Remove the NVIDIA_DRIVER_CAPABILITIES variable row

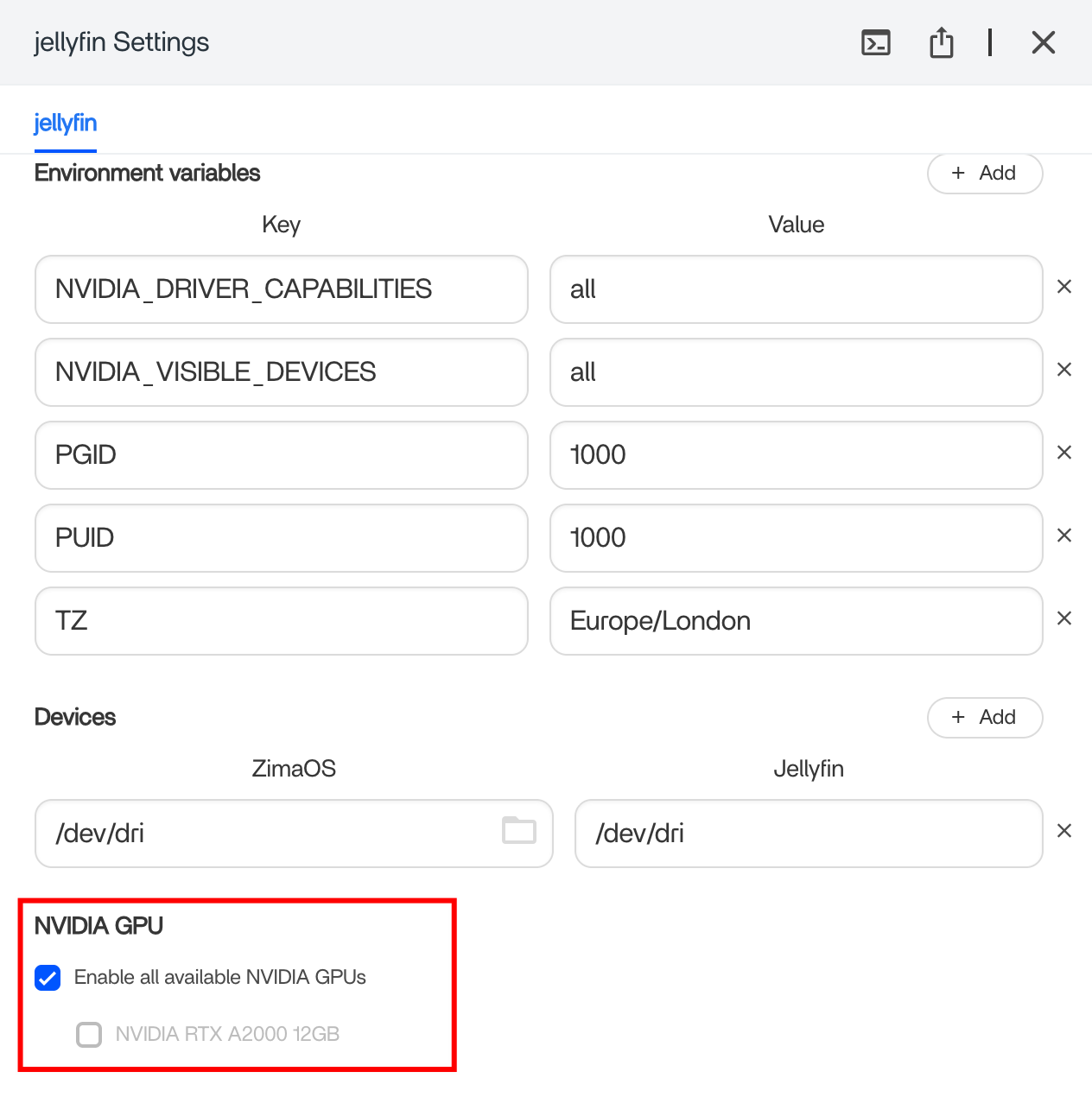click(1064, 287)
